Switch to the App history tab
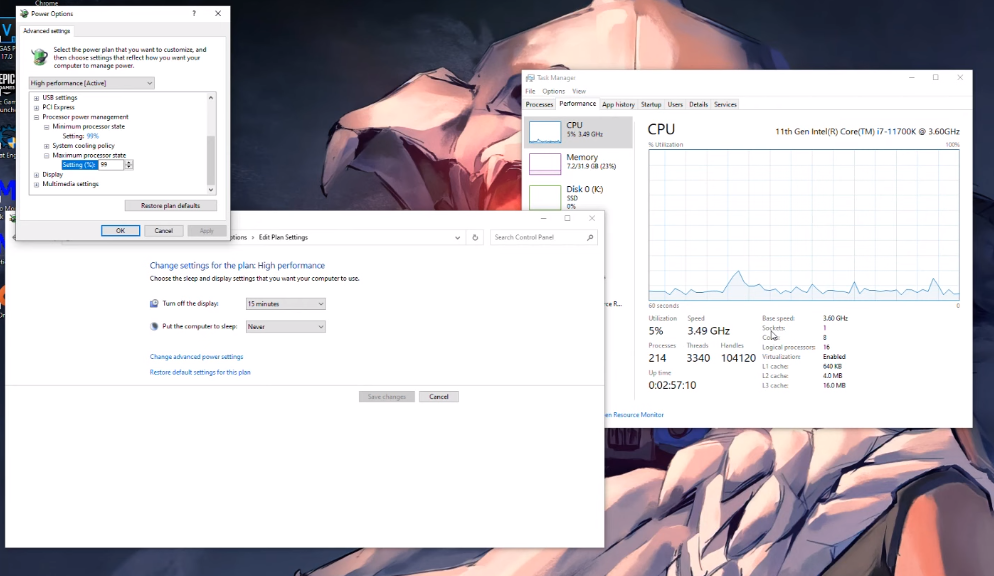 pyautogui.click(x=618, y=105)
